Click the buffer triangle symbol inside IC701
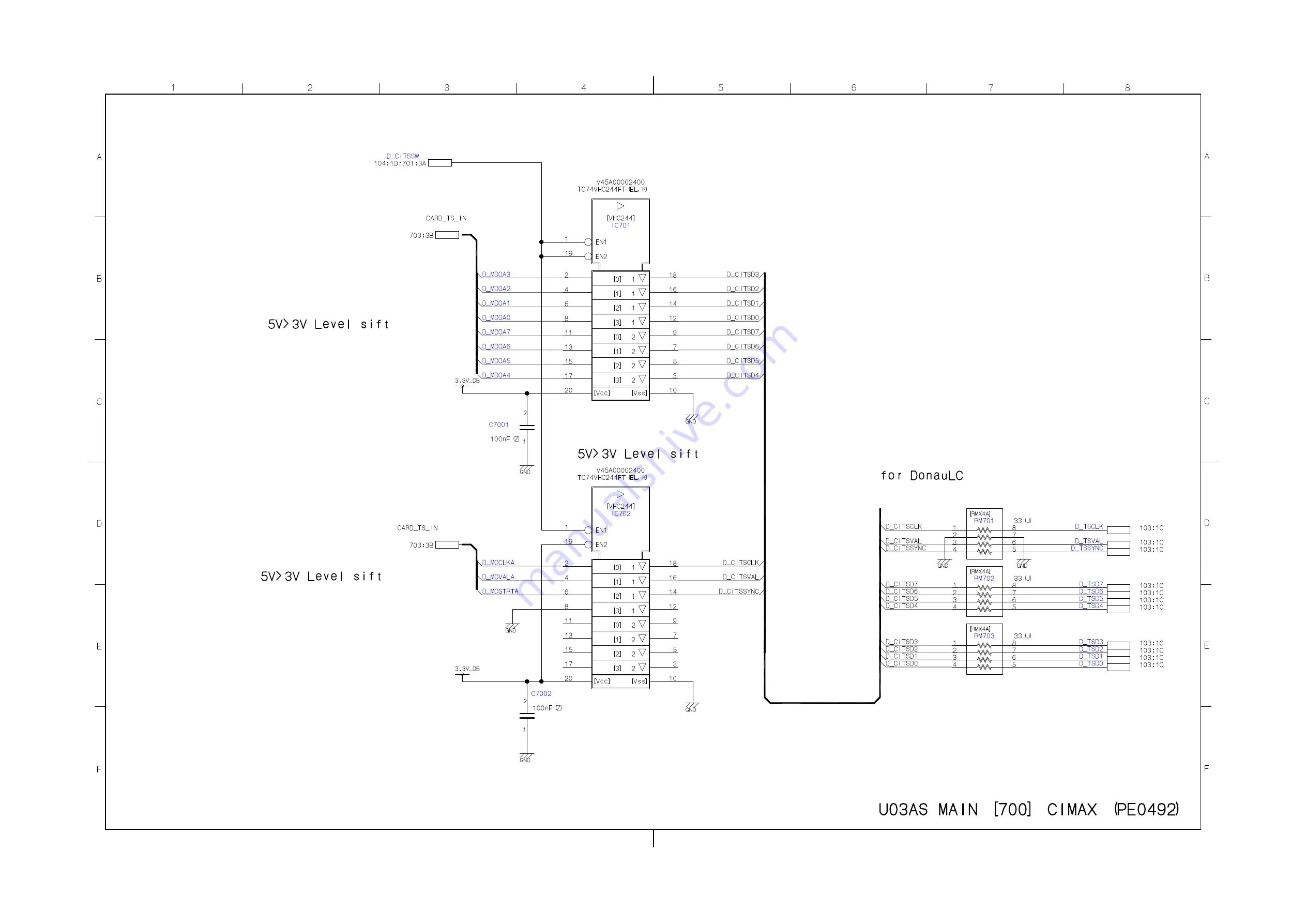 click(x=620, y=206)
